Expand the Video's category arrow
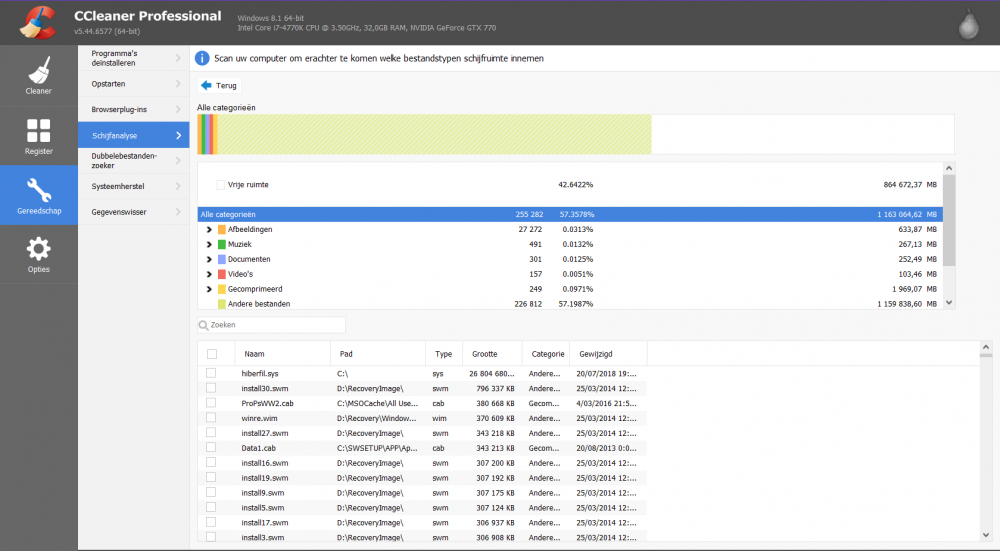1000x551 pixels. (209, 274)
